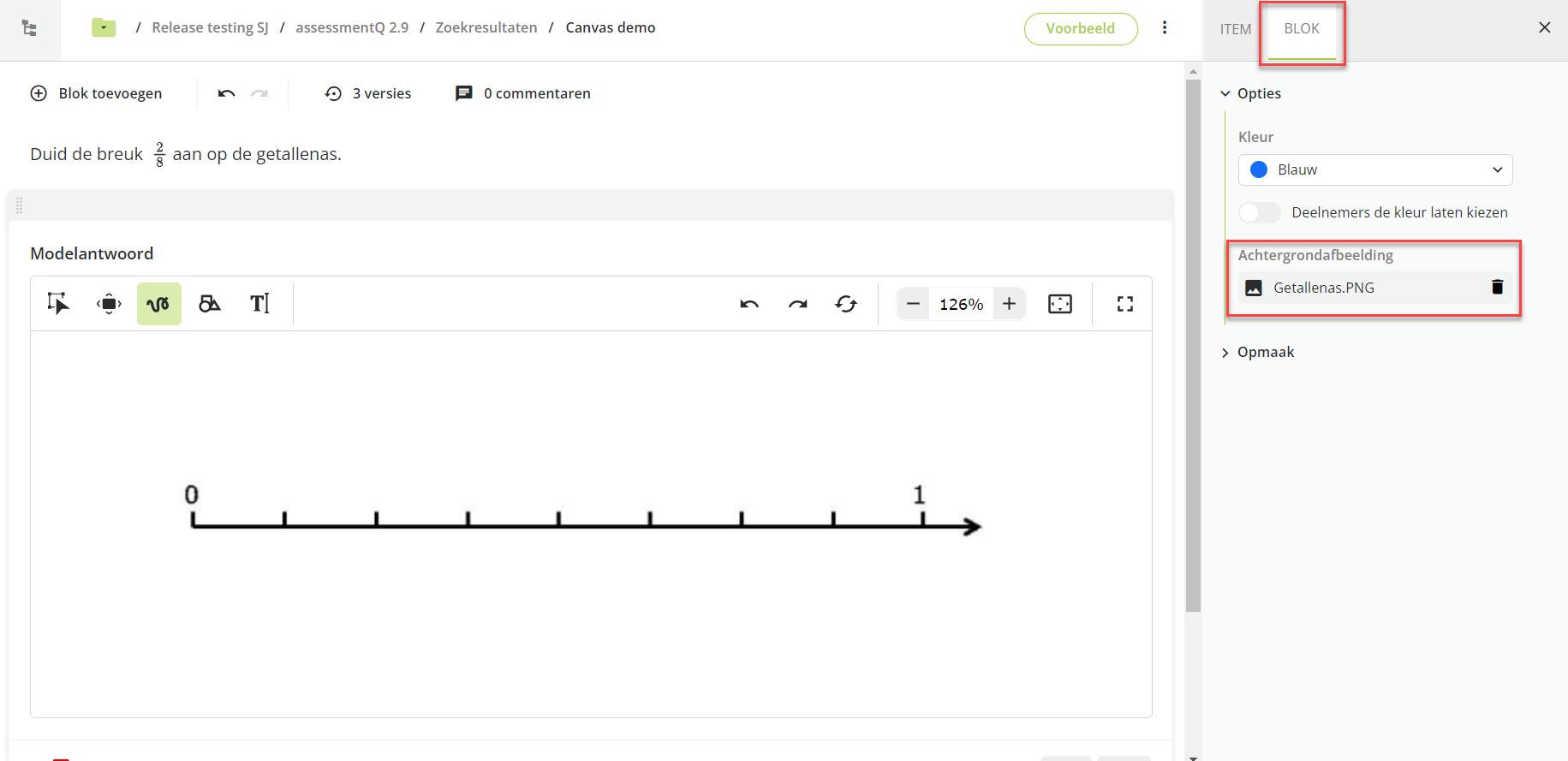Expand the Opmaak section
This screenshot has height=761, width=1568.
click(1265, 352)
